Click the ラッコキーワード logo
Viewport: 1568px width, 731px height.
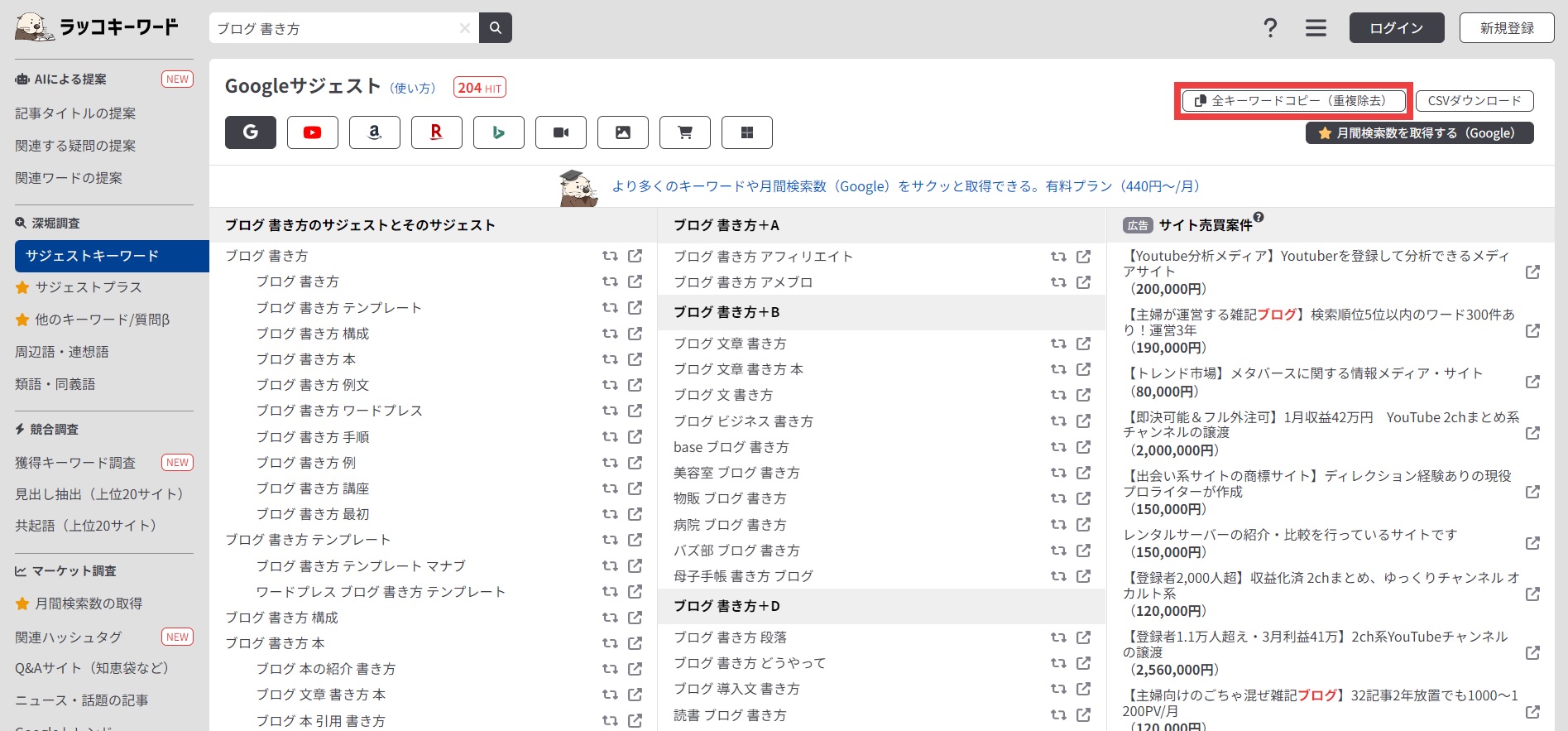pyautogui.click(x=97, y=26)
